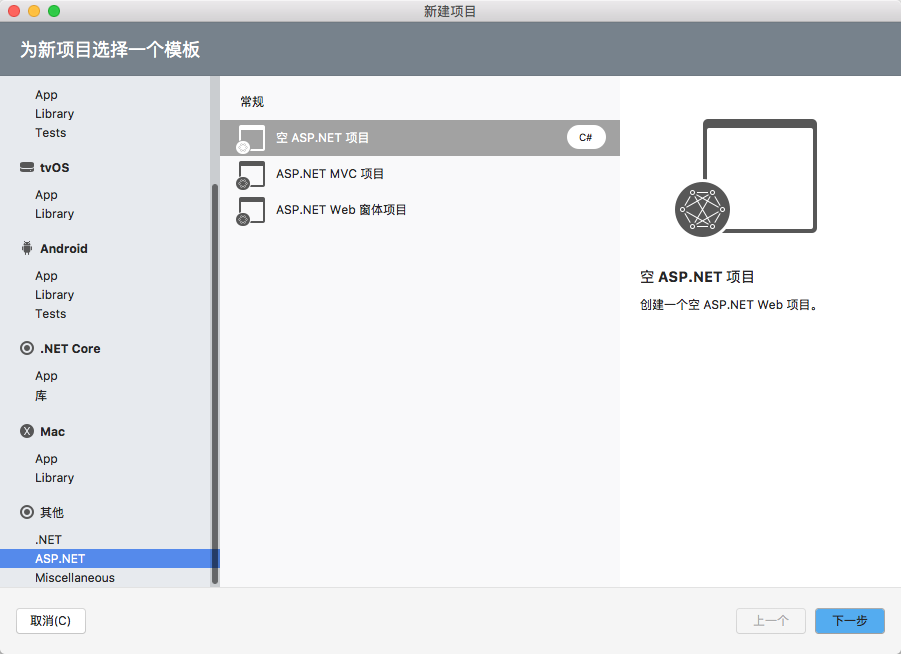
Task: Click the 其他 heading
Action: point(52,512)
